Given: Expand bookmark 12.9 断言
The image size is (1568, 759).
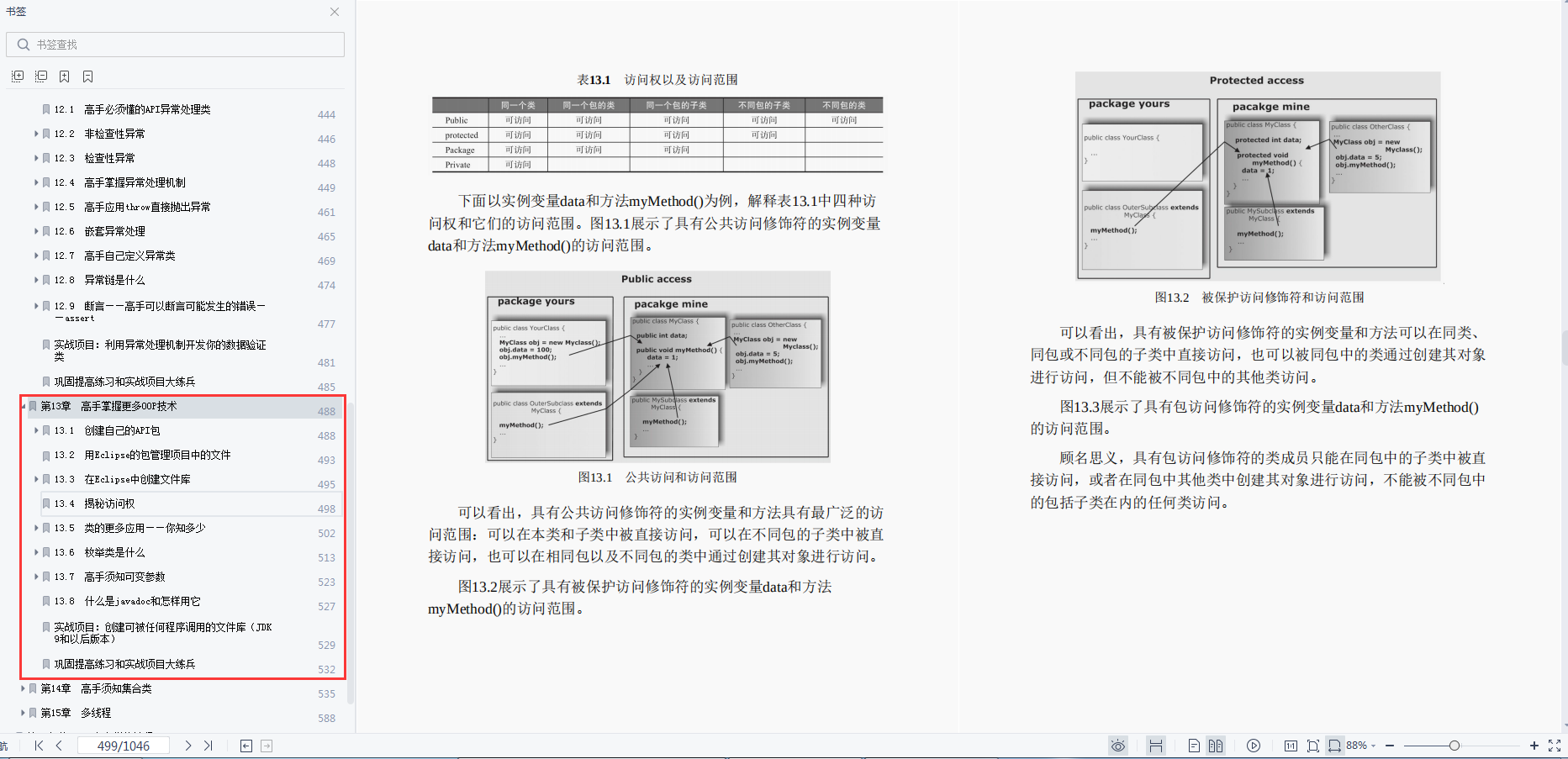Looking at the screenshot, I should click(36, 306).
